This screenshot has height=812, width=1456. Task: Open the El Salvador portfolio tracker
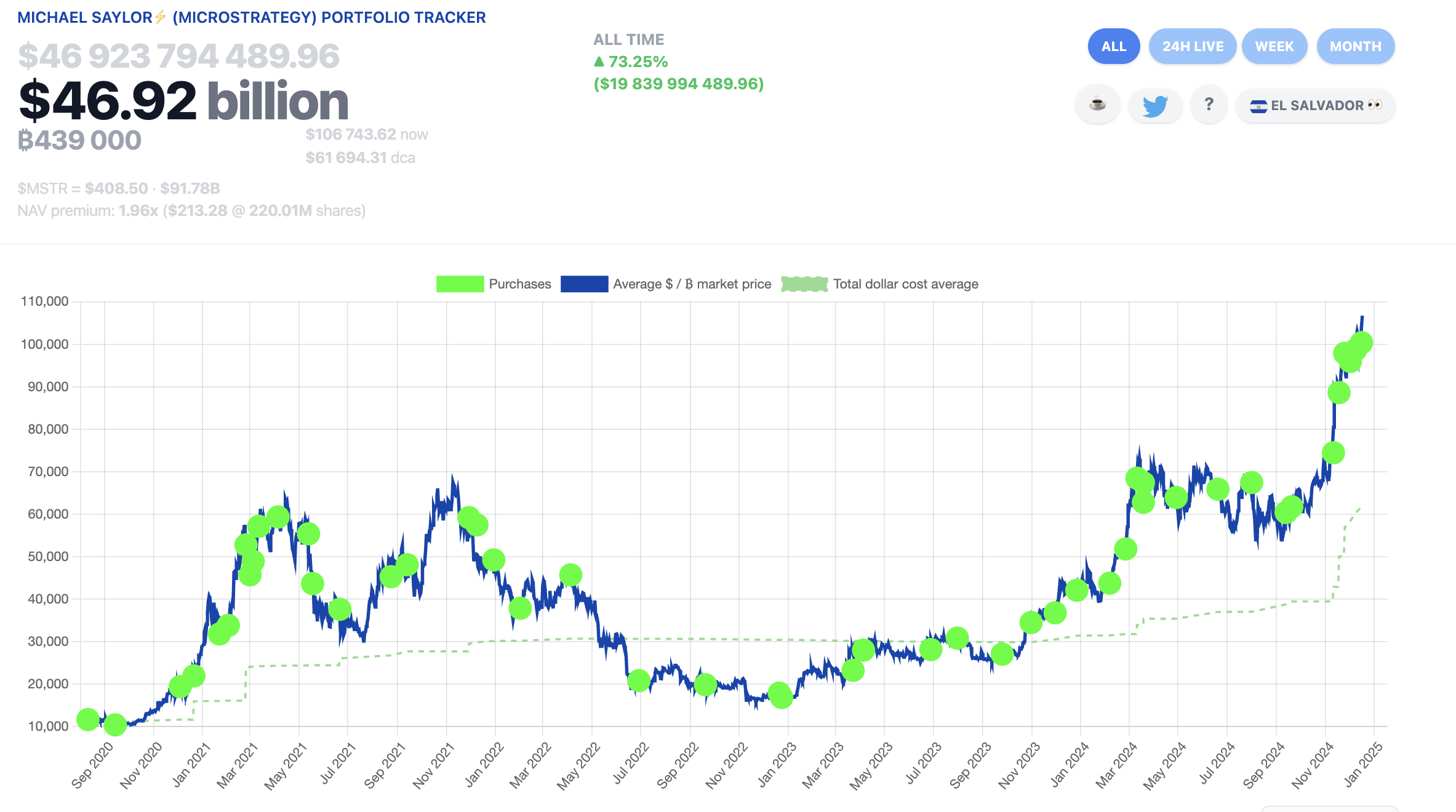click(x=1316, y=105)
